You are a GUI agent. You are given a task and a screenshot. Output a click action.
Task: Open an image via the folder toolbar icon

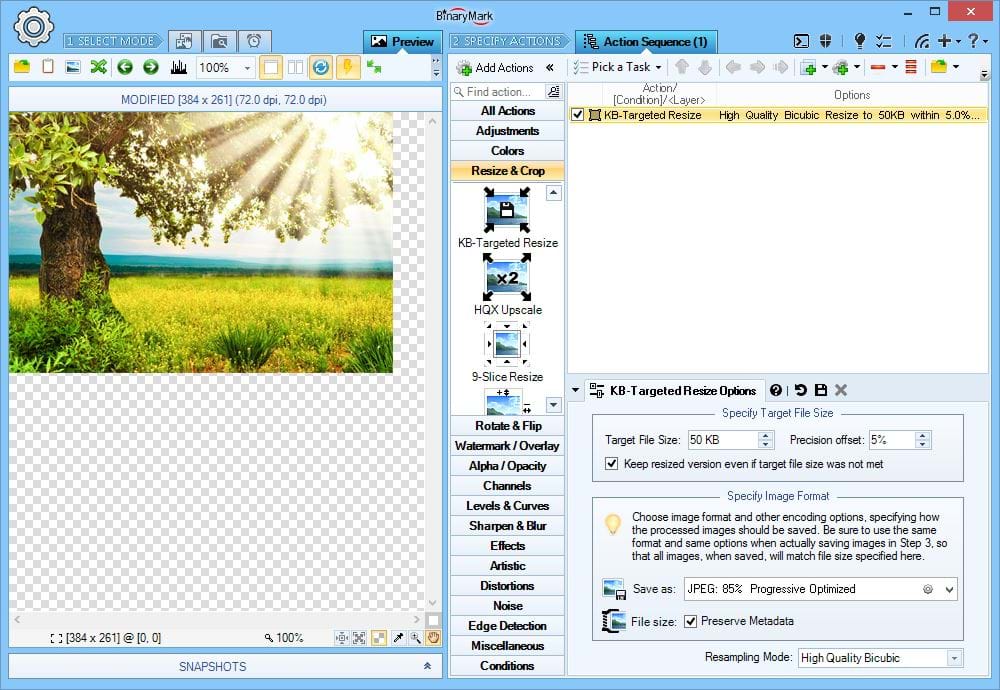click(20, 67)
